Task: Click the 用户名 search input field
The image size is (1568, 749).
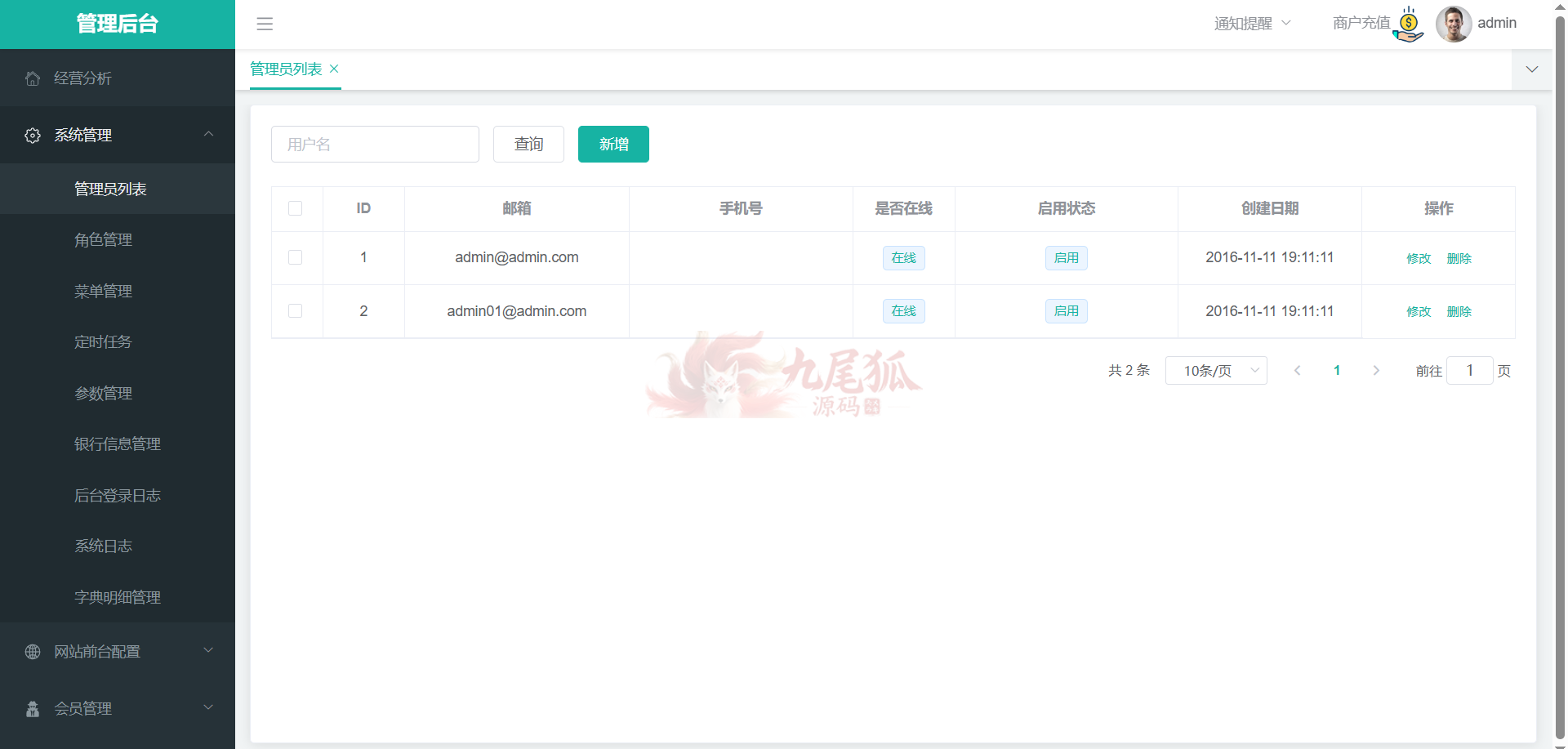Action: click(375, 145)
